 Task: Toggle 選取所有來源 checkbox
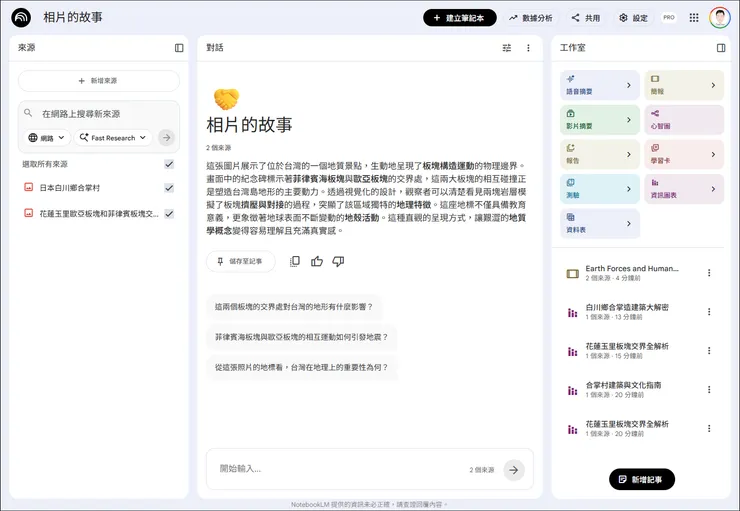coord(169,164)
